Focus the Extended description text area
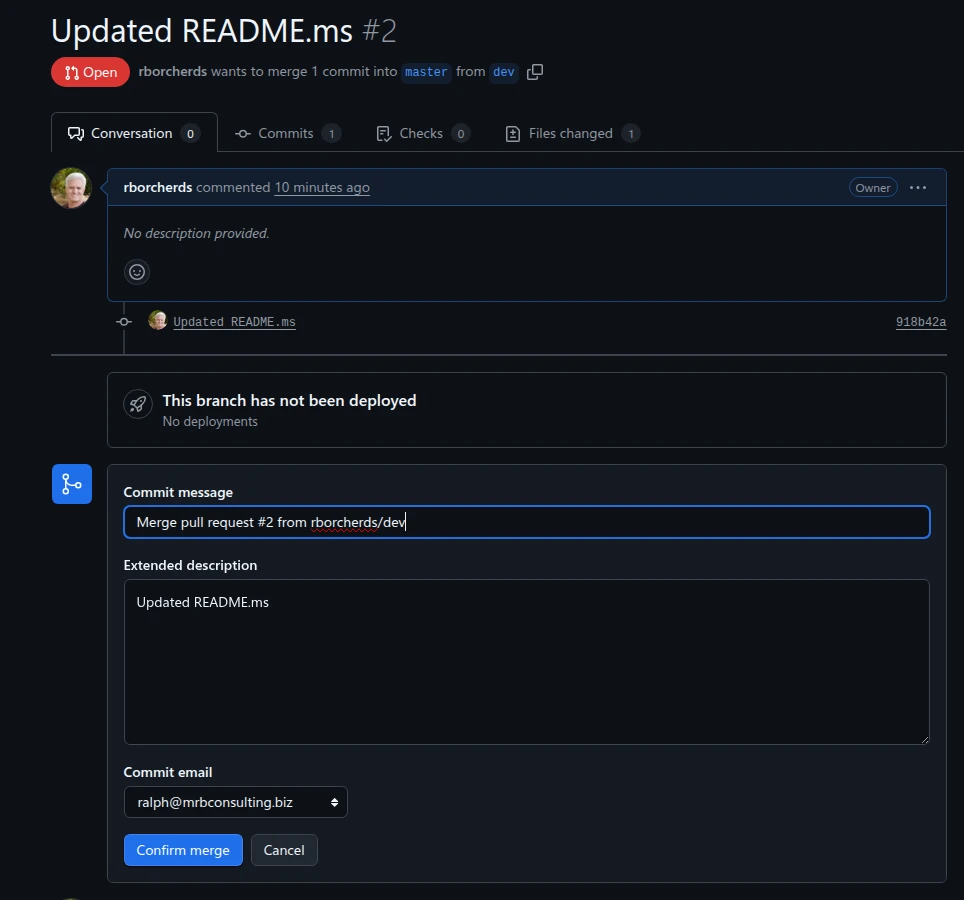The width and height of the screenshot is (964, 900). (527, 662)
